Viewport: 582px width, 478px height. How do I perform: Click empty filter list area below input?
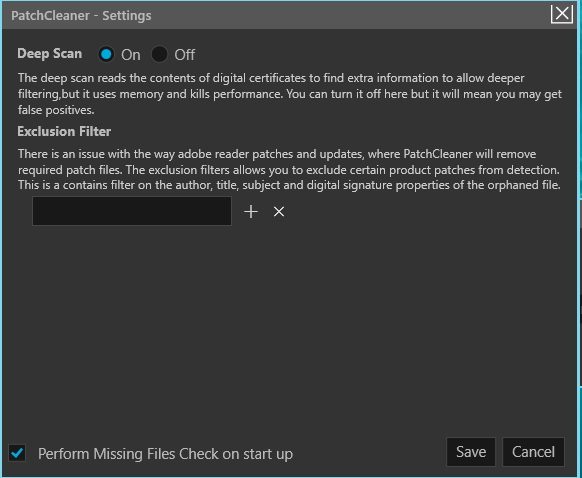(x=290, y=327)
